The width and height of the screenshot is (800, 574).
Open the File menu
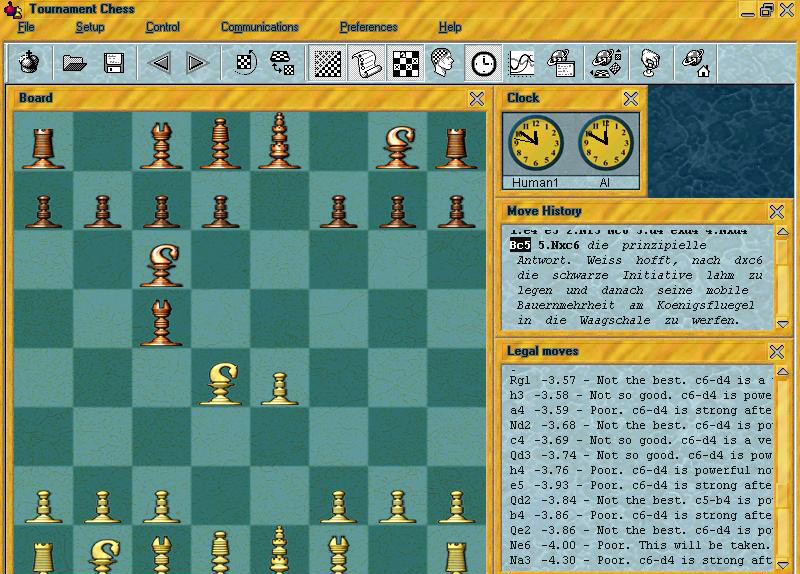point(26,27)
